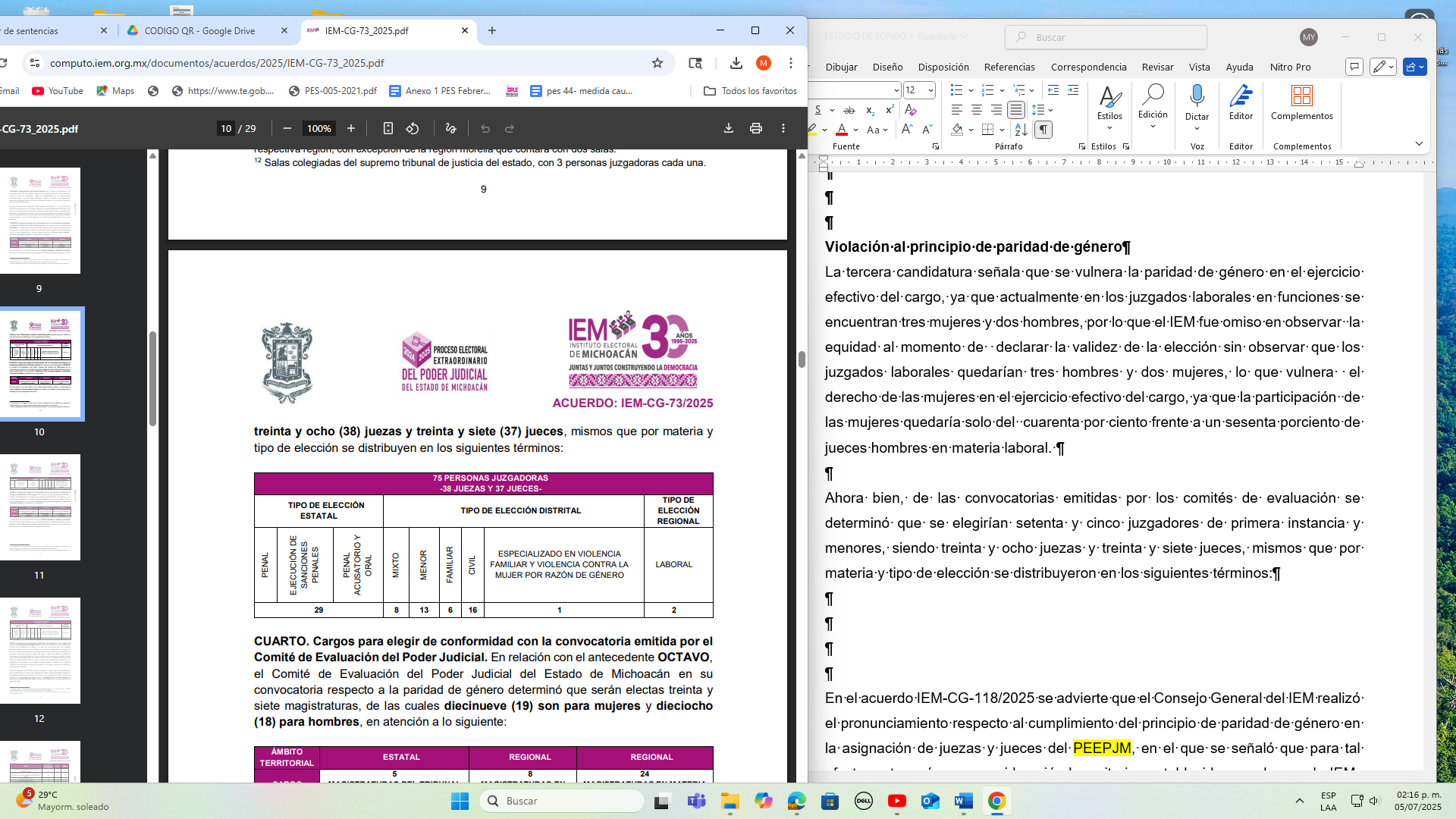Open the PDF draw annotation tool
The image size is (1456, 819).
(x=450, y=129)
